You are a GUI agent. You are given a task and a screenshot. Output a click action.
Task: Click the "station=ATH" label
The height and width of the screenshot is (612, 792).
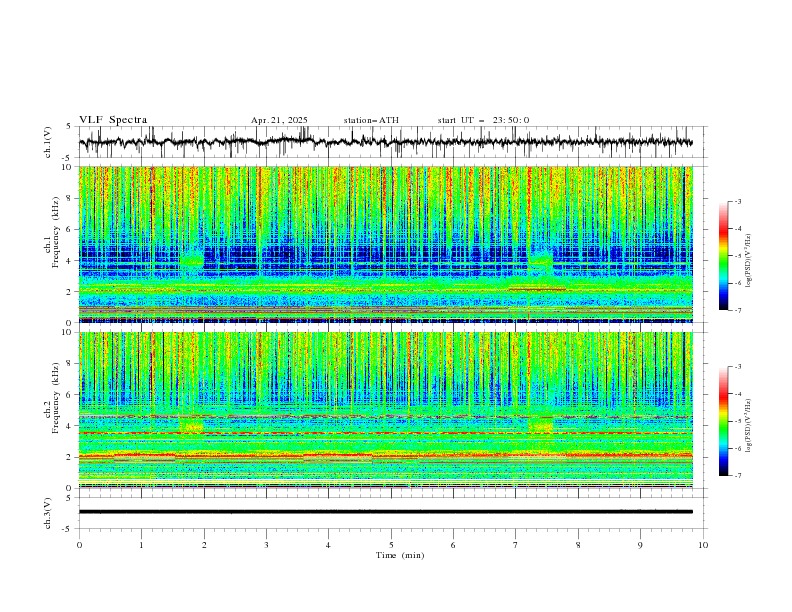pos(371,120)
